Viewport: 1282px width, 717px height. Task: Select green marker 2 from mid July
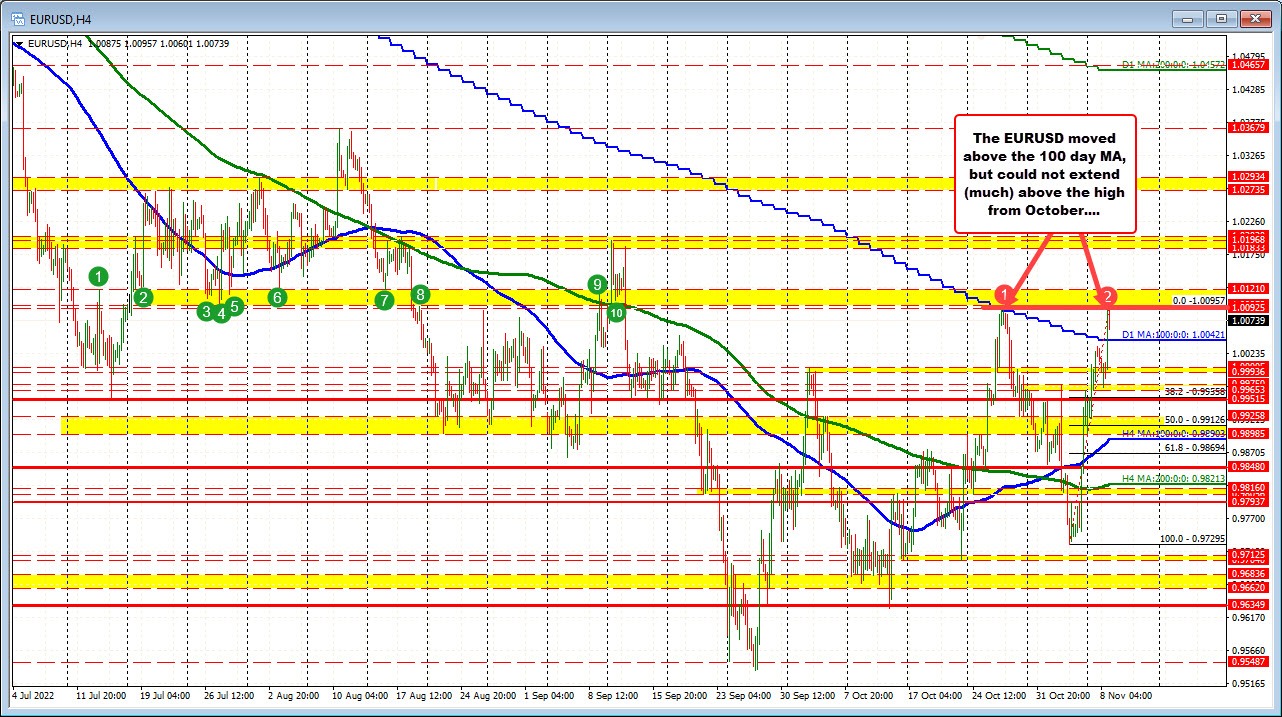(x=142, y=297)
